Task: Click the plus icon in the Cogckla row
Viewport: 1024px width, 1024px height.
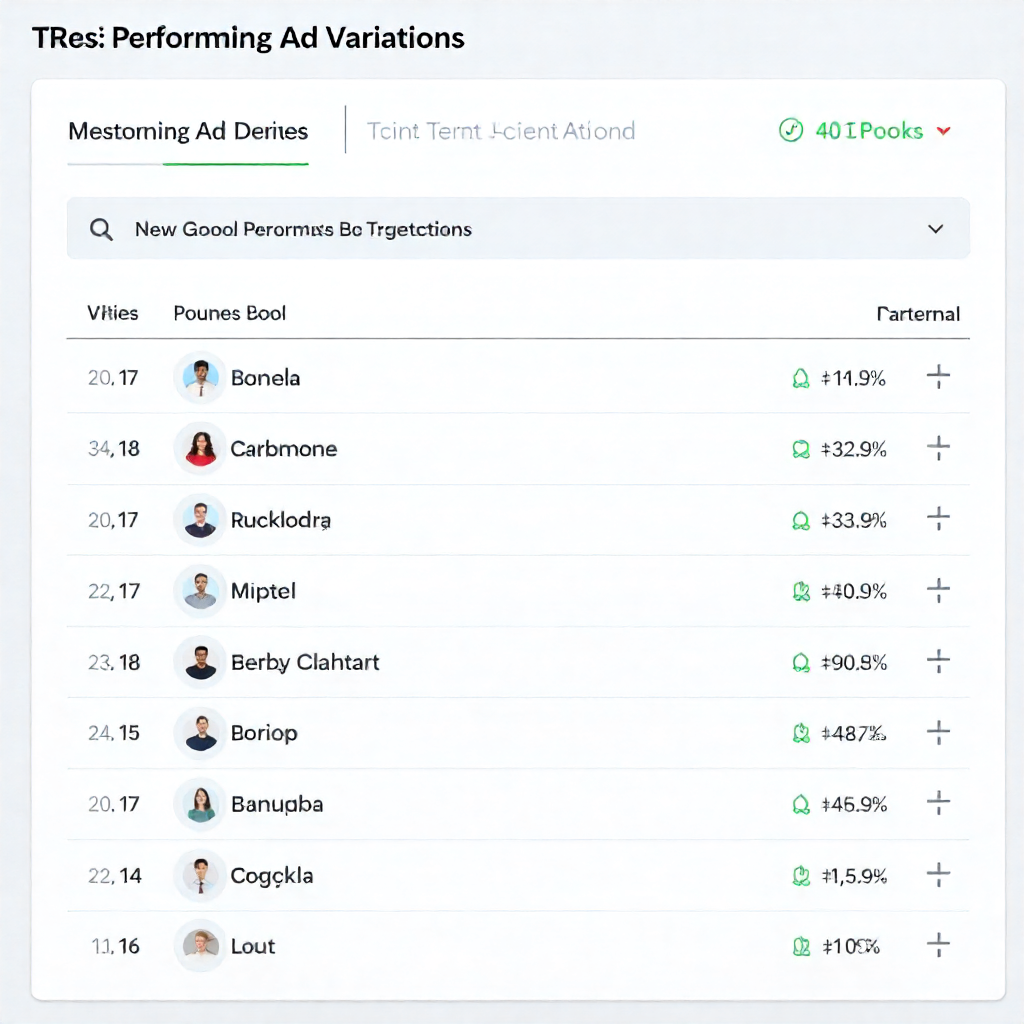Action: pos(938,874)
